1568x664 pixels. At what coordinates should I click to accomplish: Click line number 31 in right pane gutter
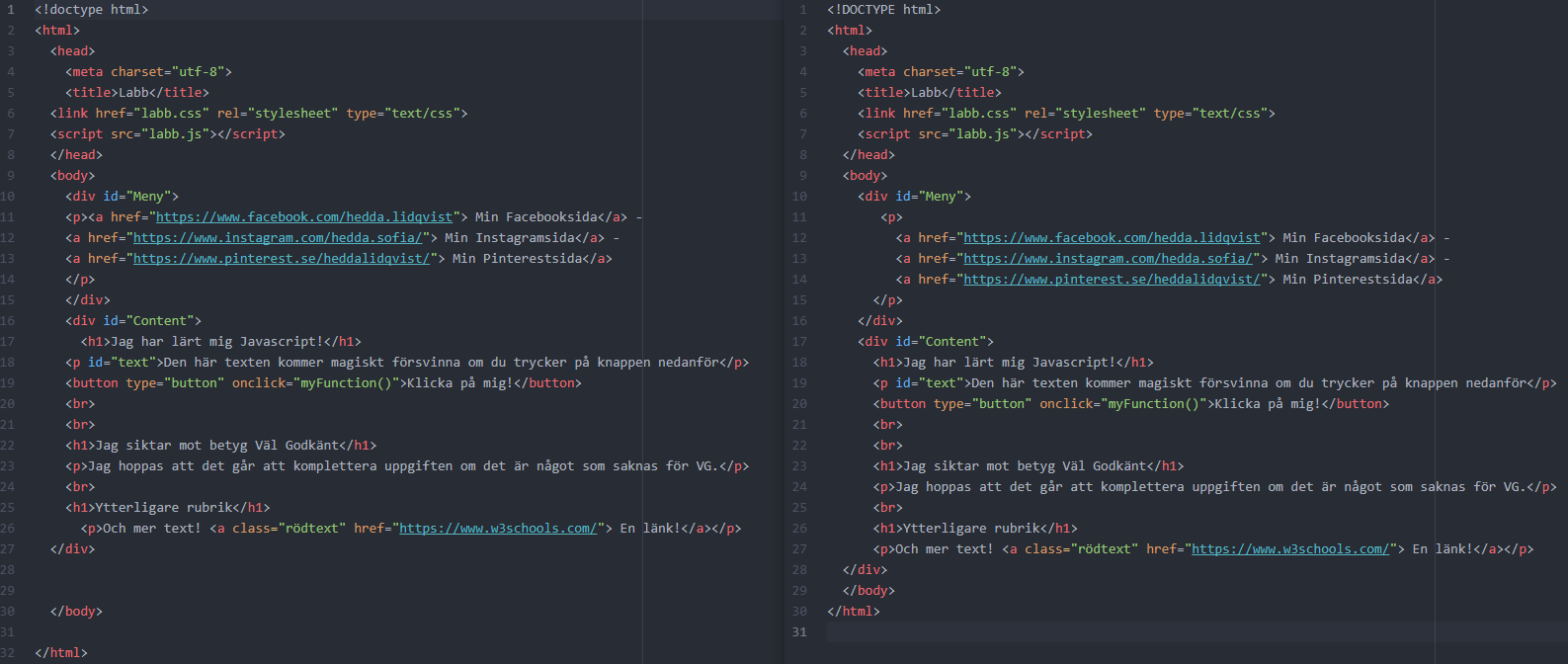(x=799, y=632)
